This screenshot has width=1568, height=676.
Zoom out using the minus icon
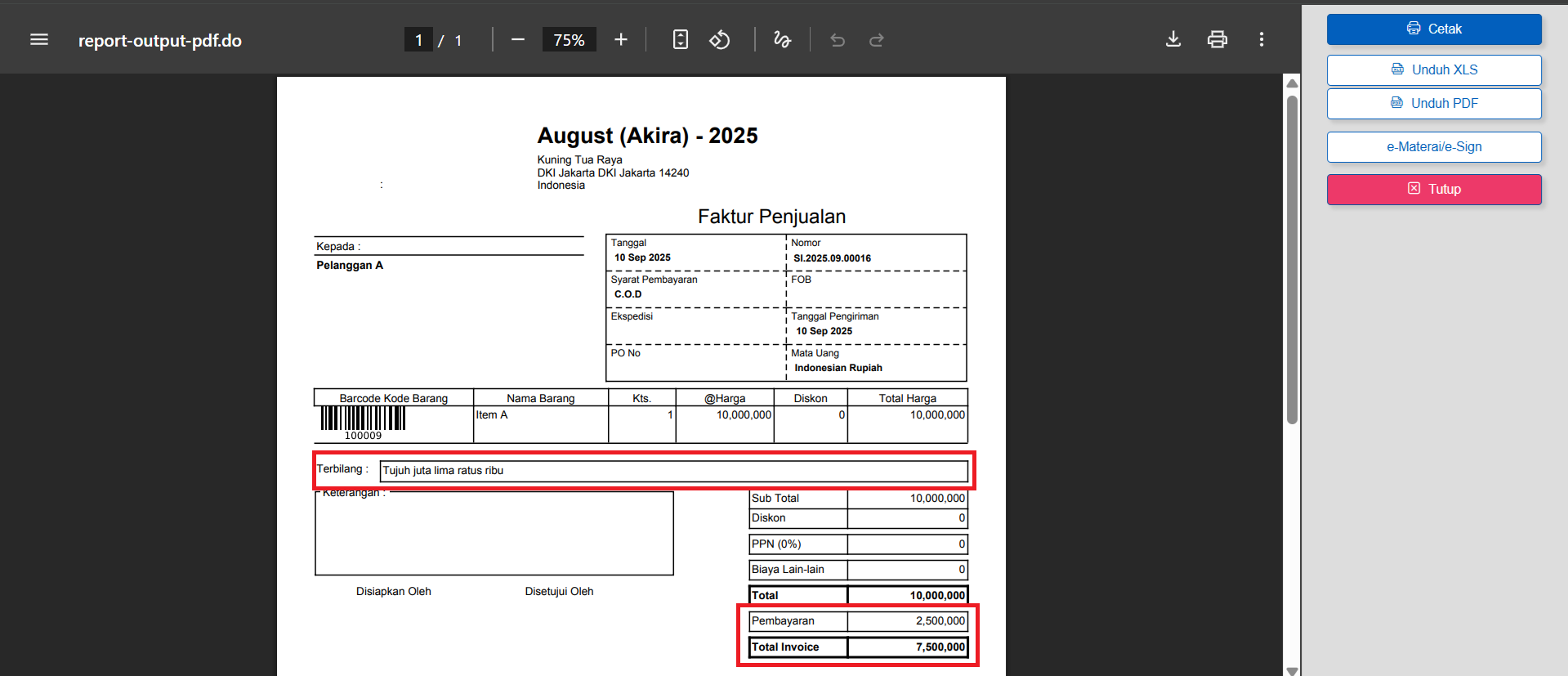coord(517,40)
